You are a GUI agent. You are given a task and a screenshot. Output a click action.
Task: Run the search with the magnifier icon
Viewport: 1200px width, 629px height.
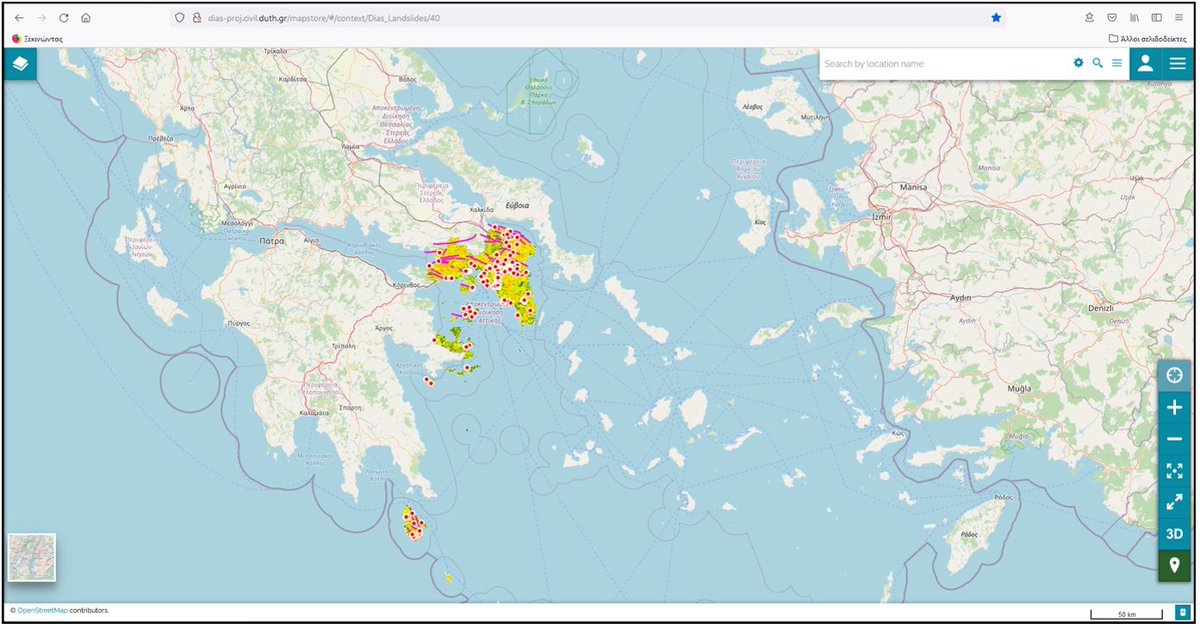[x=1098, y=62]
